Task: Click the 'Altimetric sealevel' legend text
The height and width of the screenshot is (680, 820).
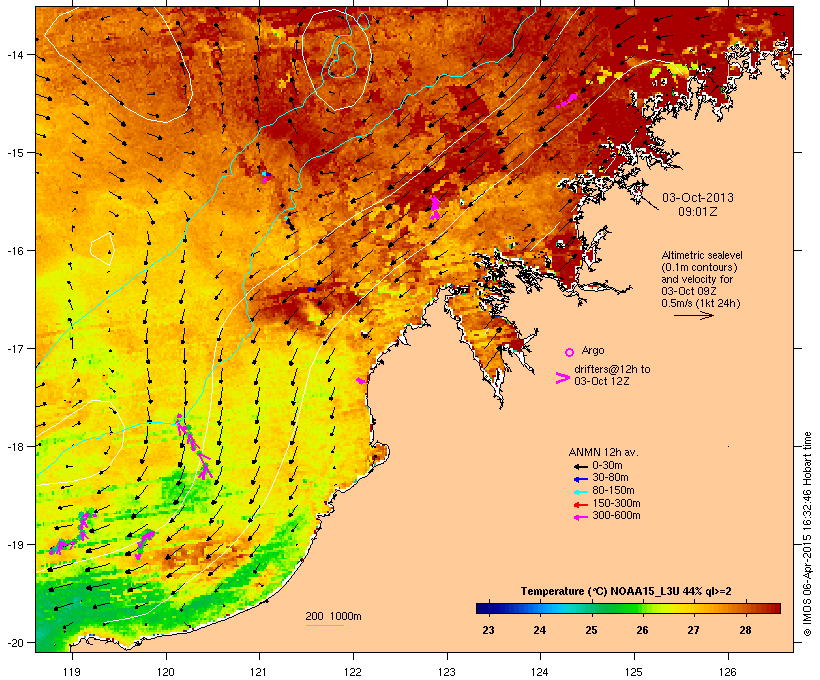Action: (702, 255)
